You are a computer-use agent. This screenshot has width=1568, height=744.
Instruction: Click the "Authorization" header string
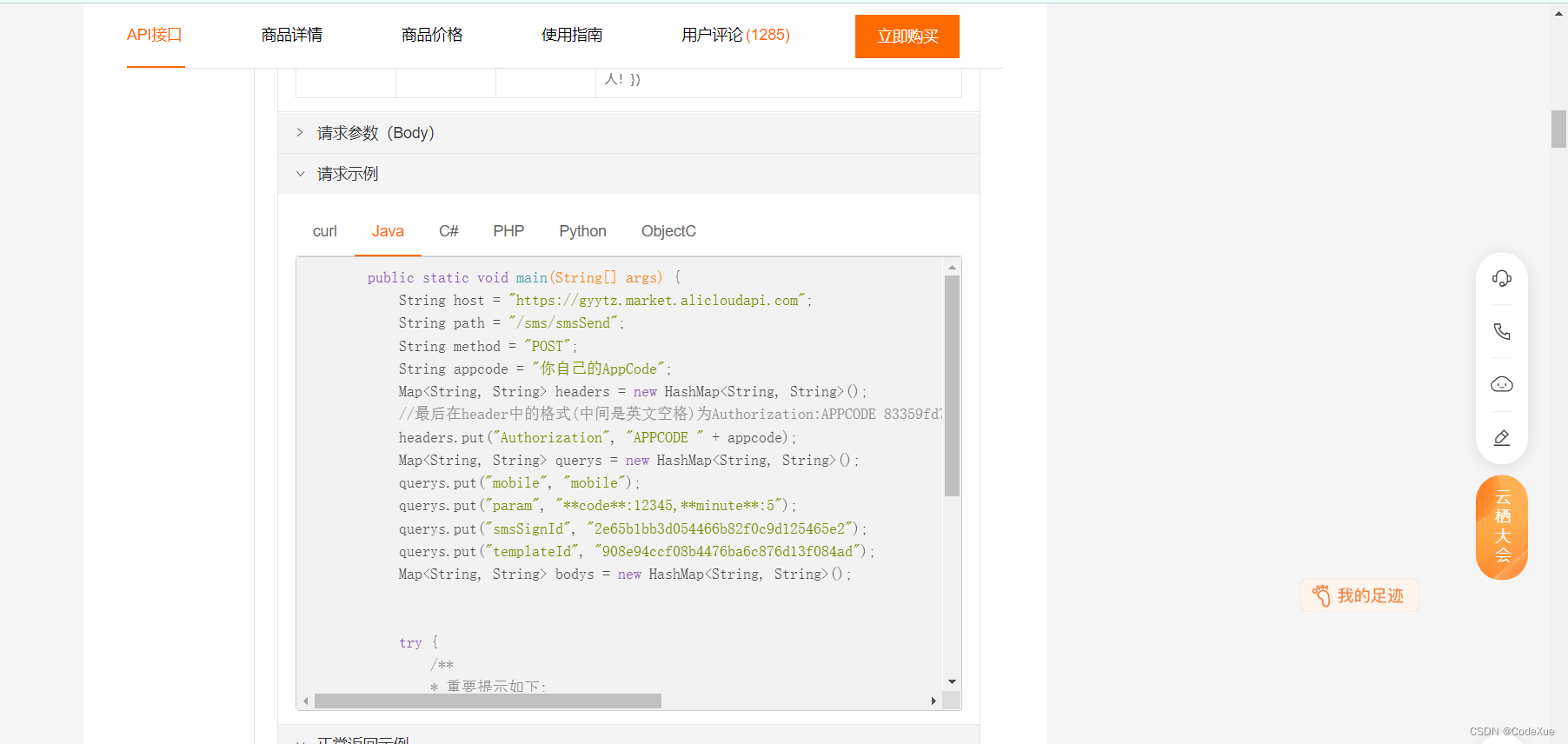(x=552, y=438)
